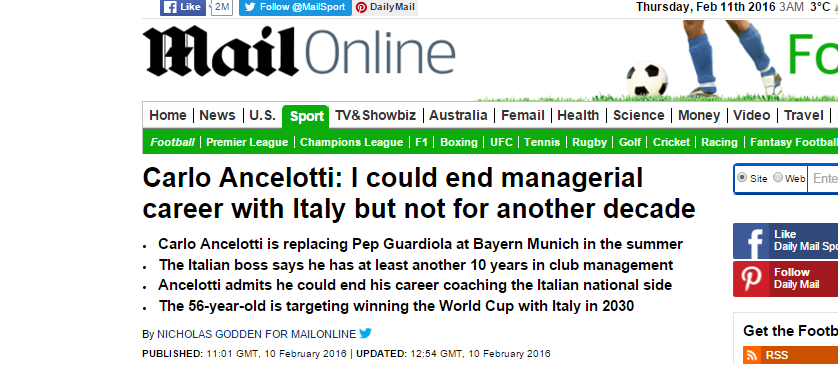
Task: Click the Pinterest Follow Daily Mail box
Action: point(786,278)
